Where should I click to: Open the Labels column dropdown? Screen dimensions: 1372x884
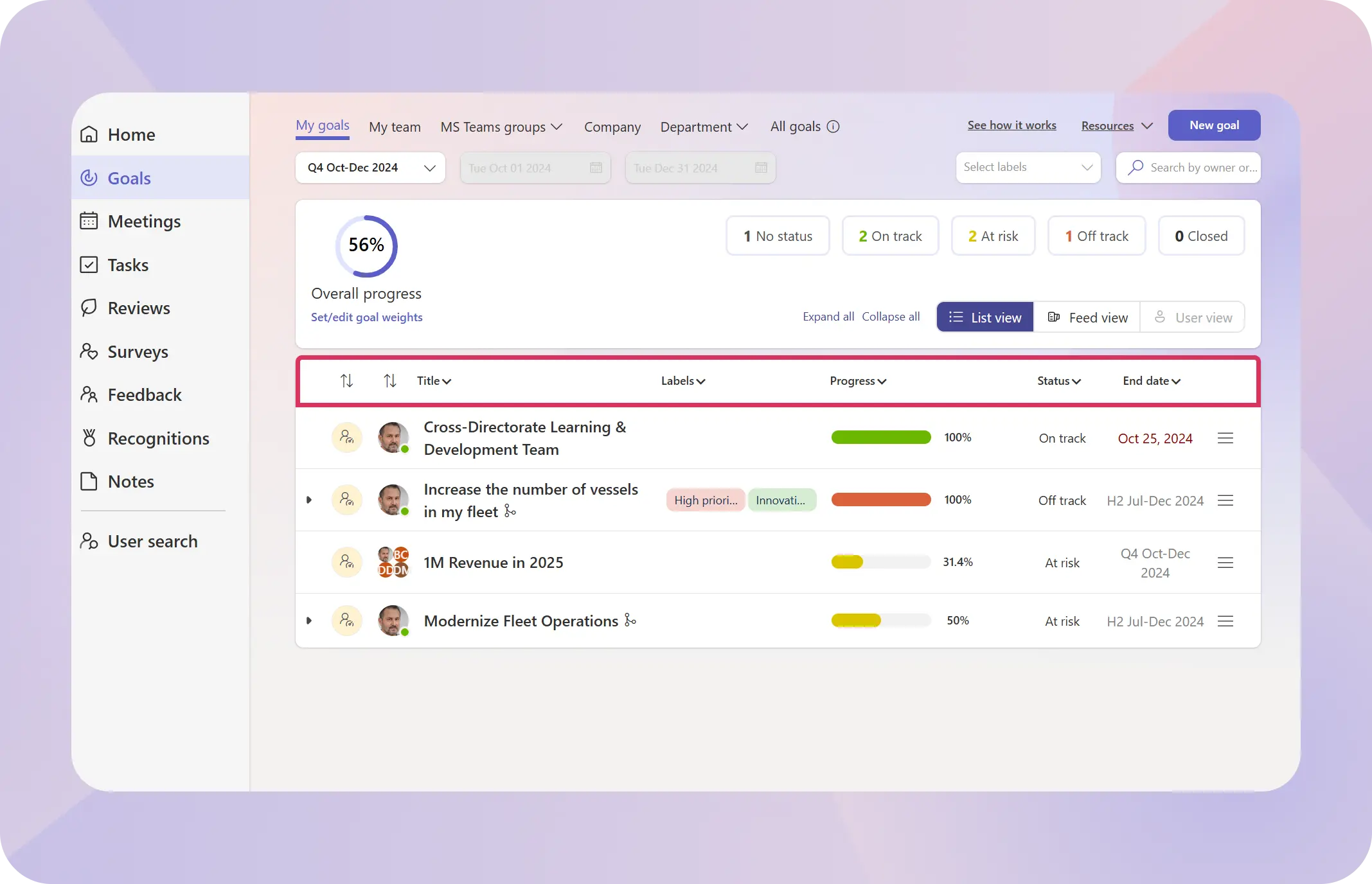click(x=683, y=381)
